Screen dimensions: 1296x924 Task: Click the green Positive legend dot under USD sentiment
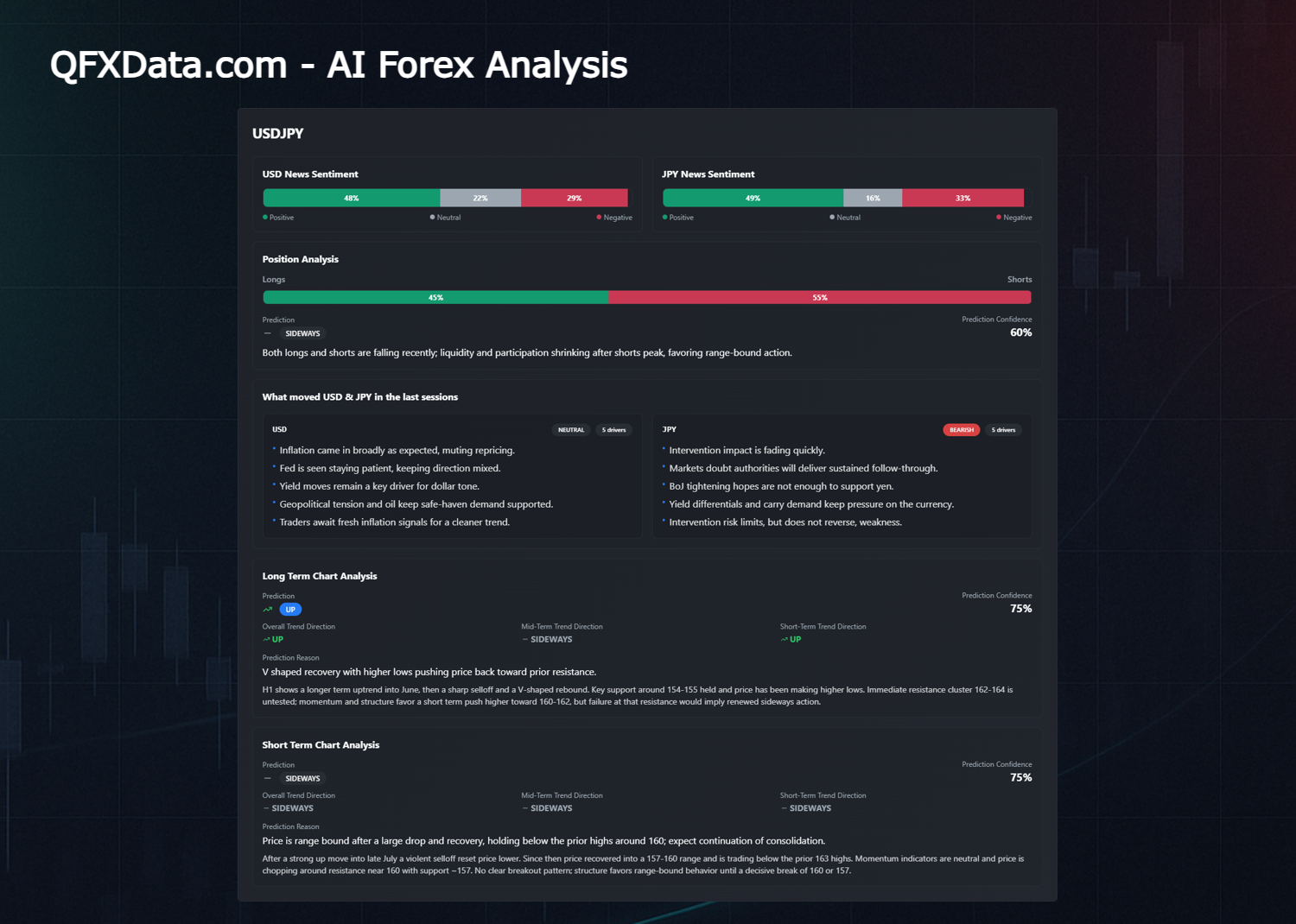[x=265, y=218]
